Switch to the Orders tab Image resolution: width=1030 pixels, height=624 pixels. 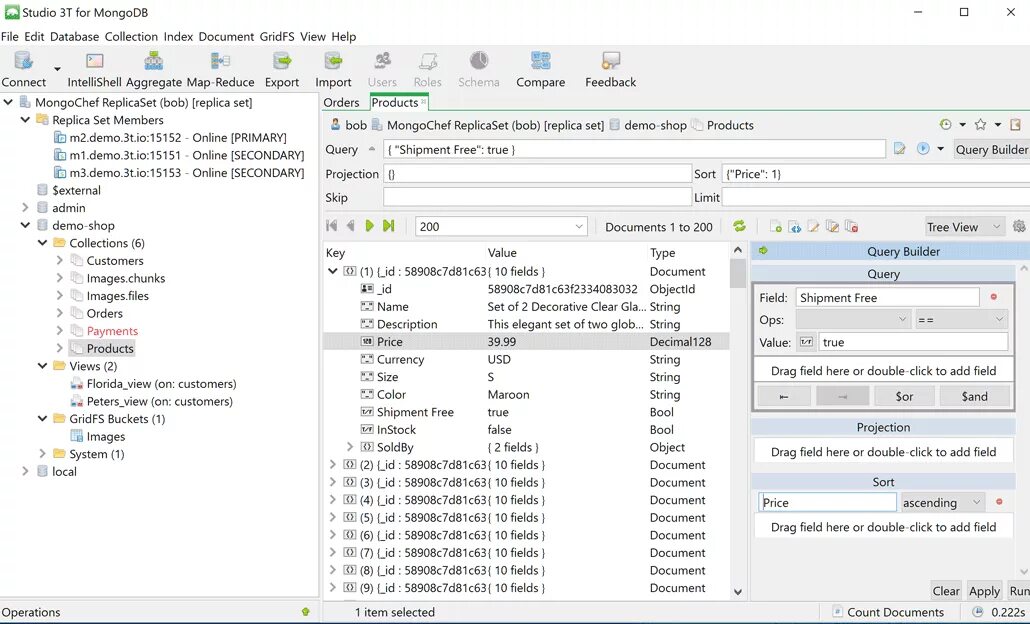pyautogui.click(x=341, y=102)
